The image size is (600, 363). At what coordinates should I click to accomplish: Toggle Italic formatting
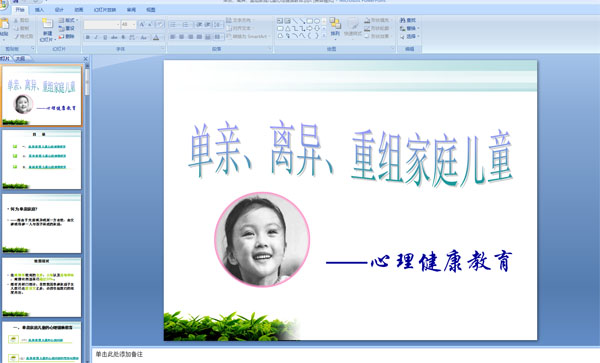tap(96, 37)
